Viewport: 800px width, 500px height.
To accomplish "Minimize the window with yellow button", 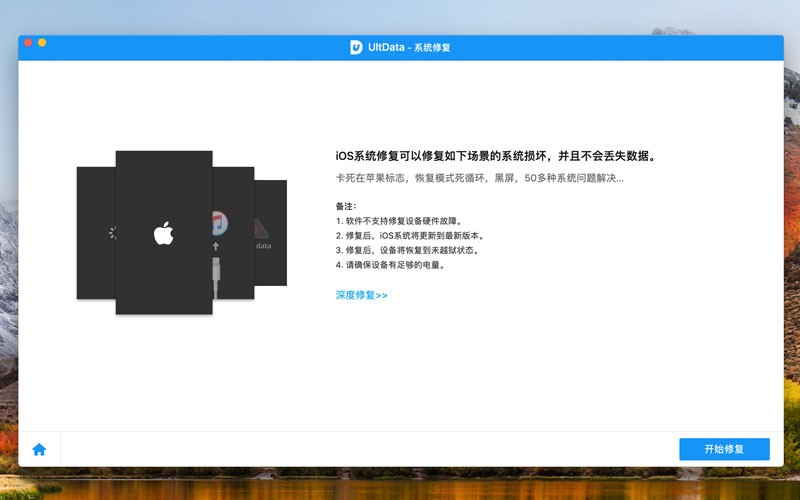I will [x=42, y=42].
